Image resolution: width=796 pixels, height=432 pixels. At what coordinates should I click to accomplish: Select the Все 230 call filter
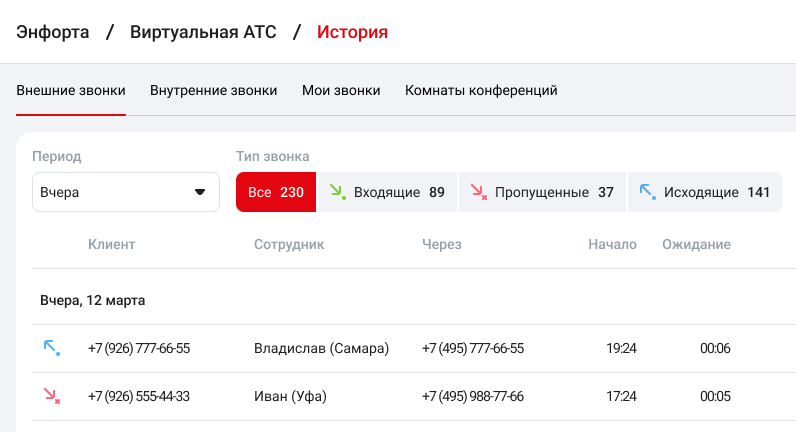275,192
